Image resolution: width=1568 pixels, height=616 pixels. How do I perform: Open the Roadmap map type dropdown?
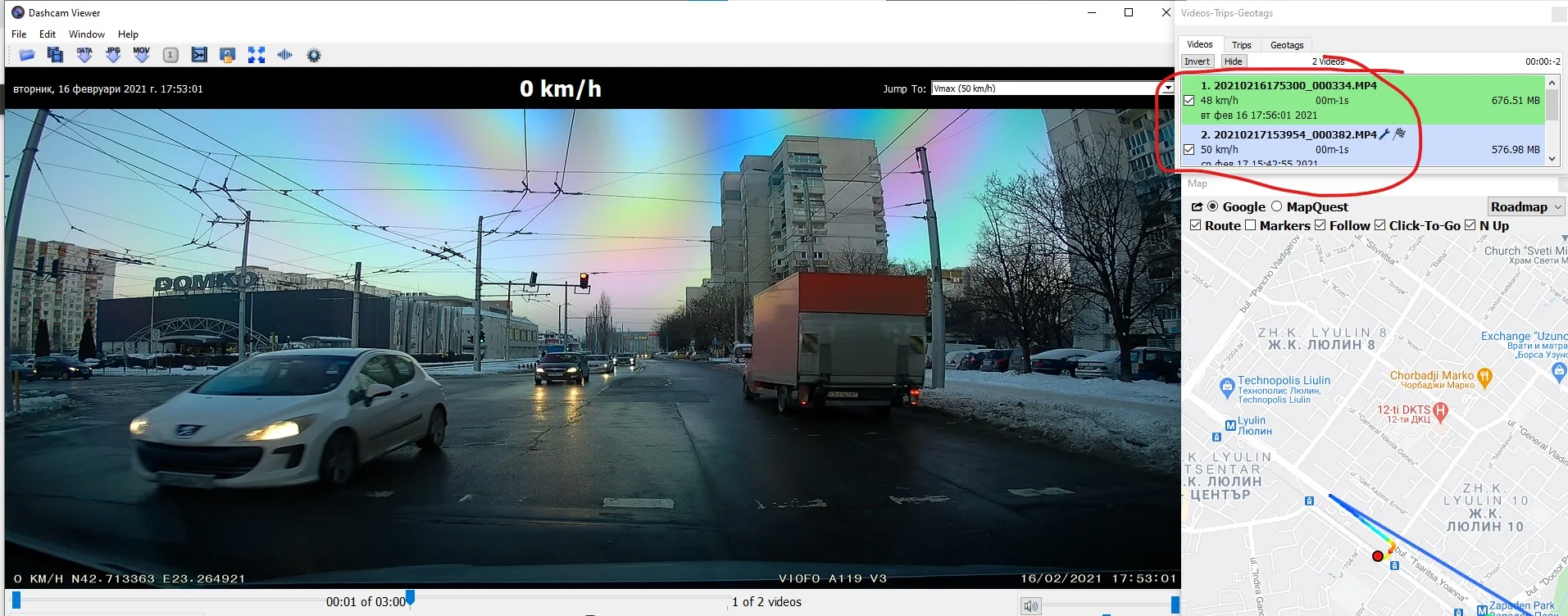click(1525, 207)
